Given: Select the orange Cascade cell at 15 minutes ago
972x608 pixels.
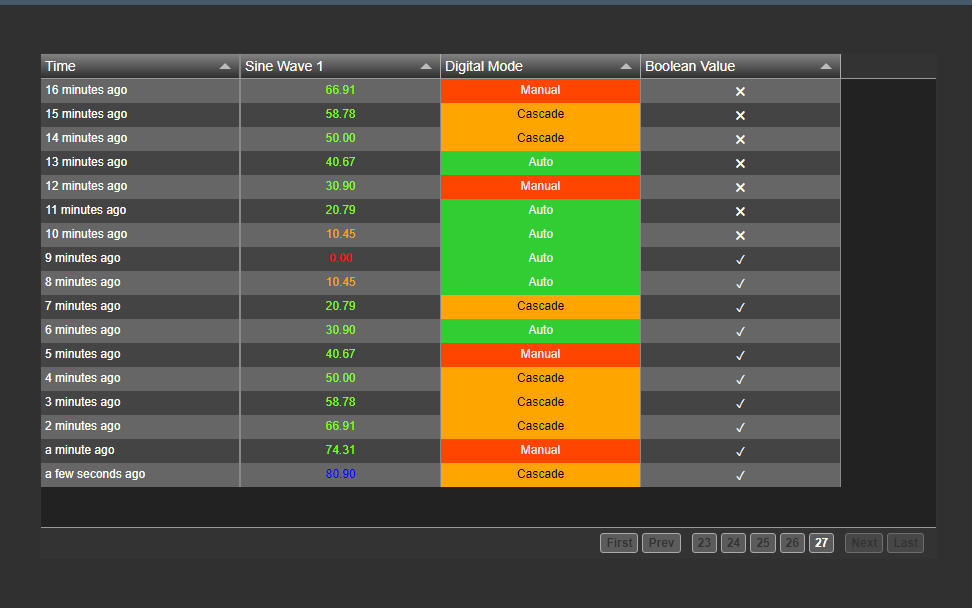Looking at the screenshot, I should tap(541, 115).
